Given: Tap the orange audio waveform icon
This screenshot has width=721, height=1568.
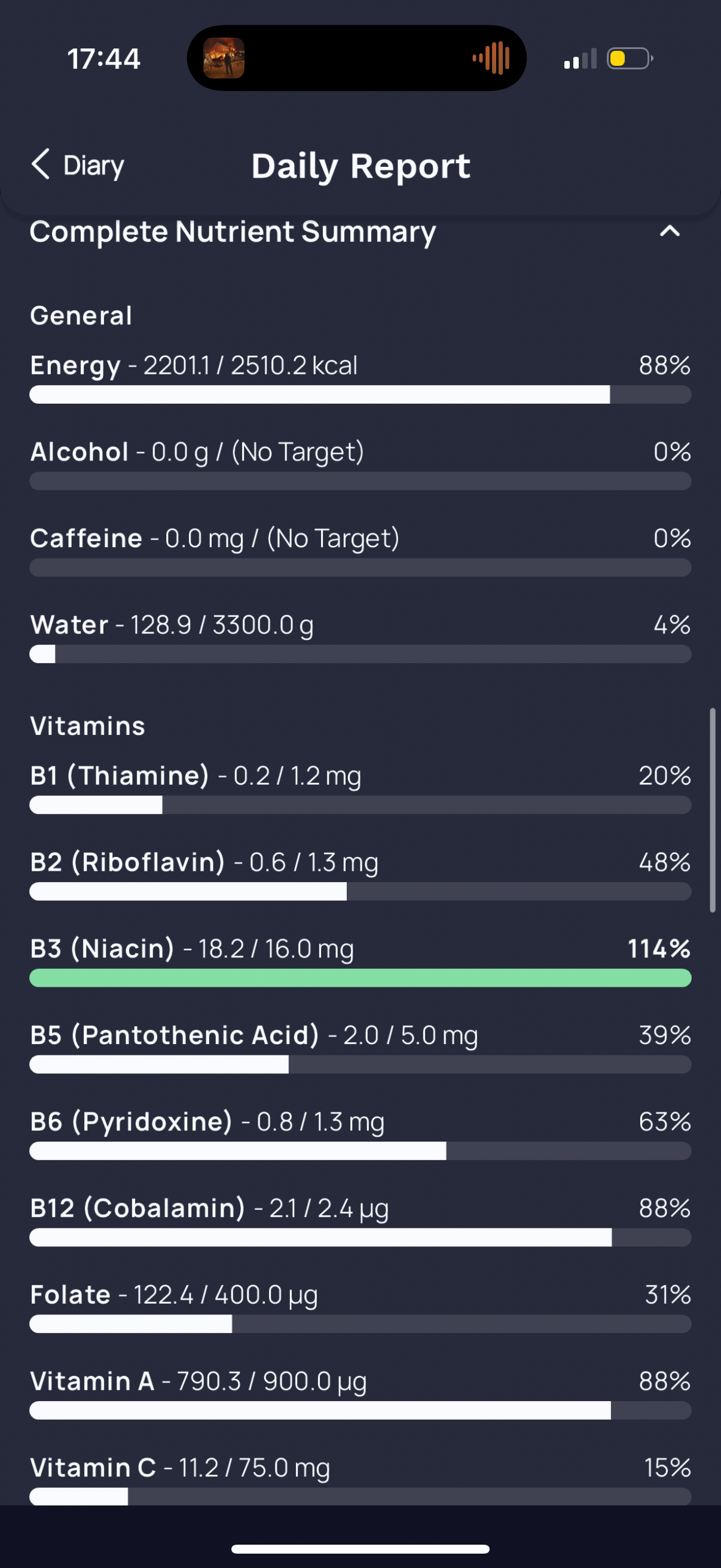Looking at the screenshot, I should point(491,58).
